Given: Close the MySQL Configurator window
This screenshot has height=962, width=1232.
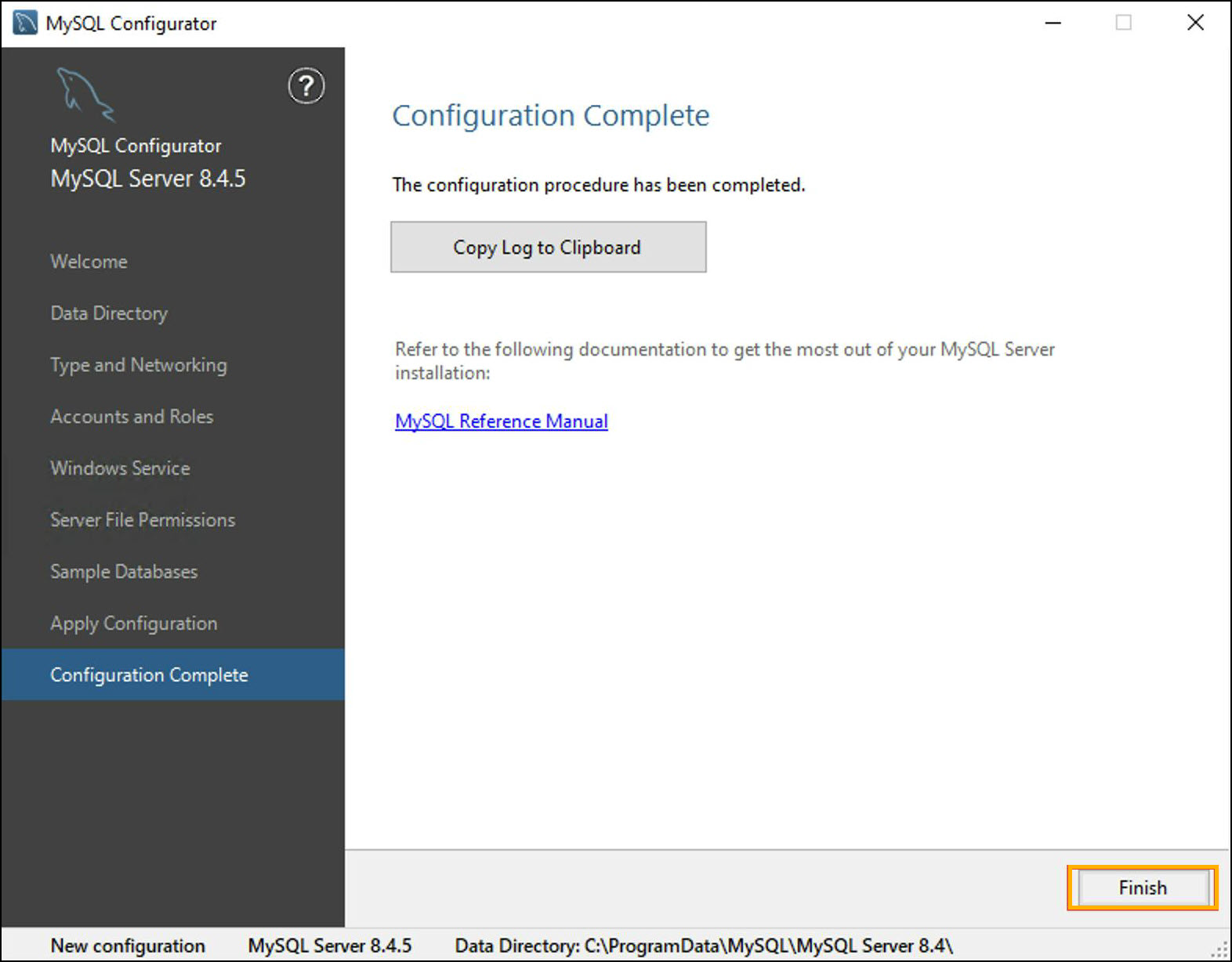Looking at the screenshot, I should [x=1195, y=23].
